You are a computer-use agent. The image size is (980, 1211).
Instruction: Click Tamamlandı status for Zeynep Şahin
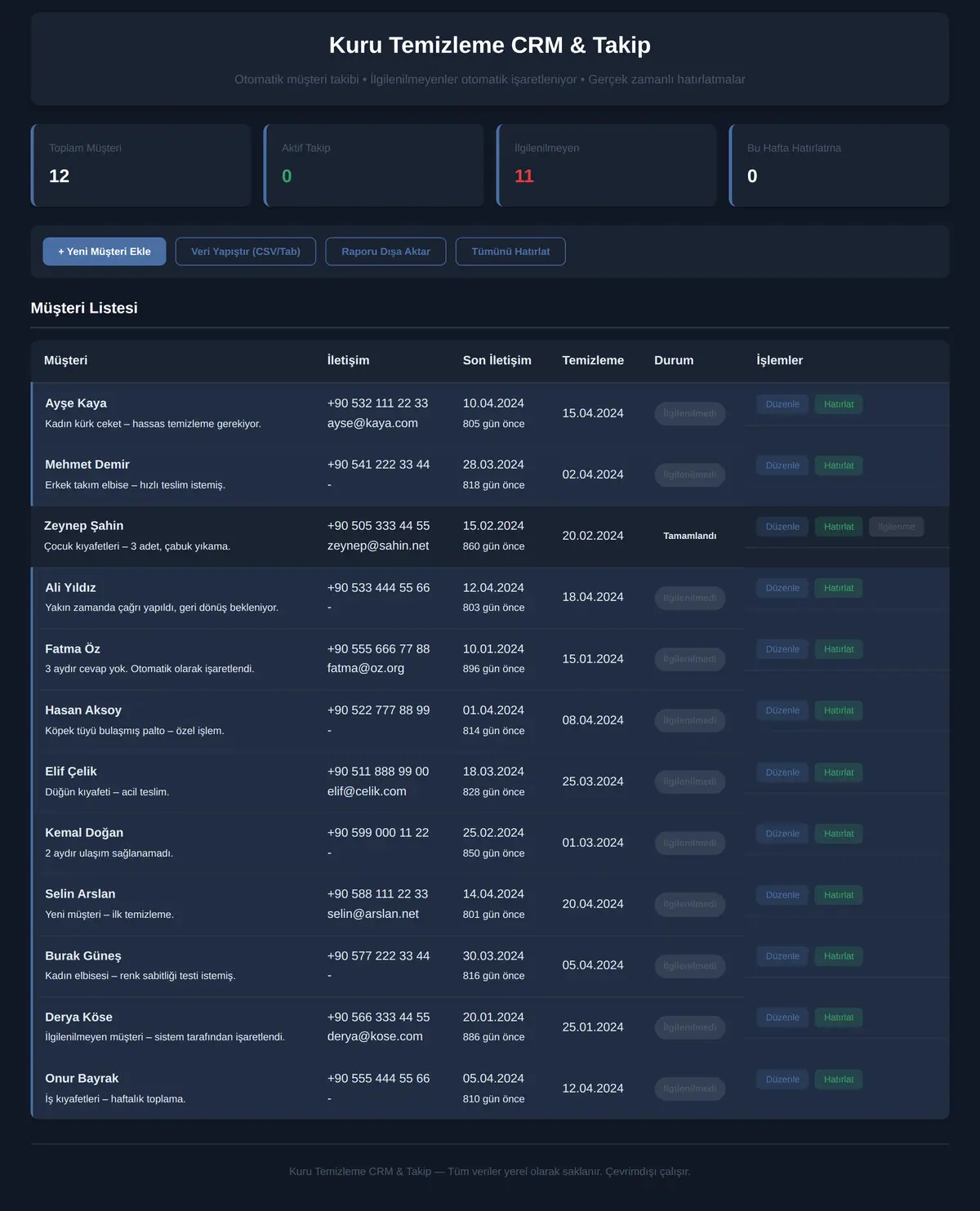click(690, 536)
